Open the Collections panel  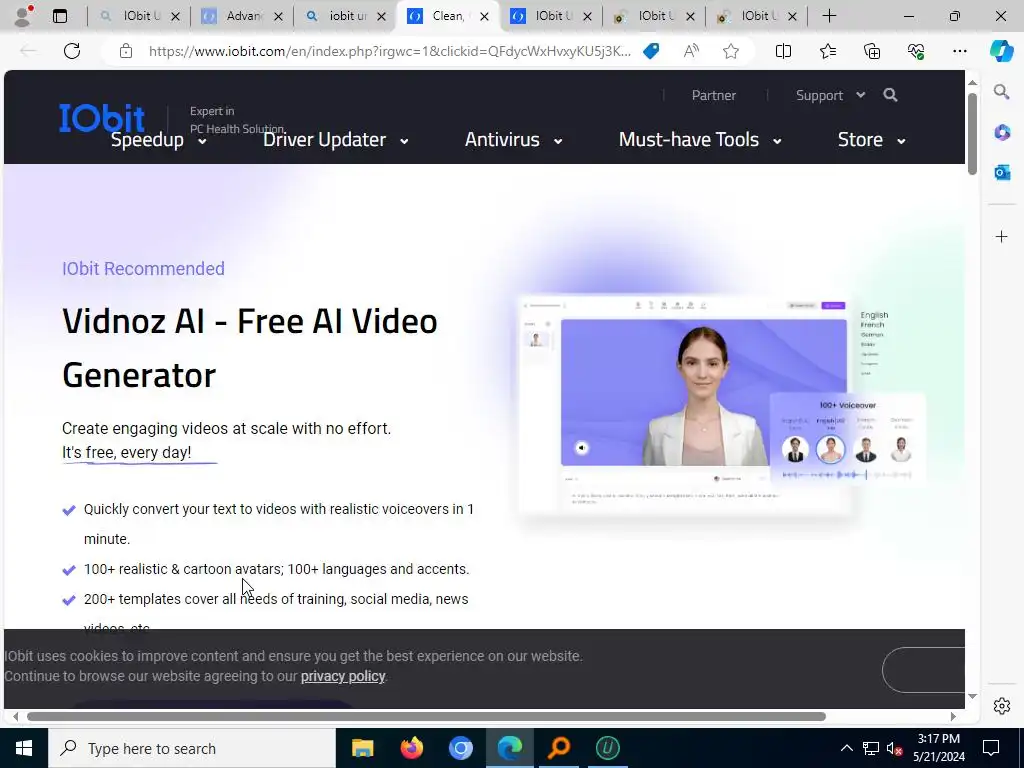click(872, 51)
